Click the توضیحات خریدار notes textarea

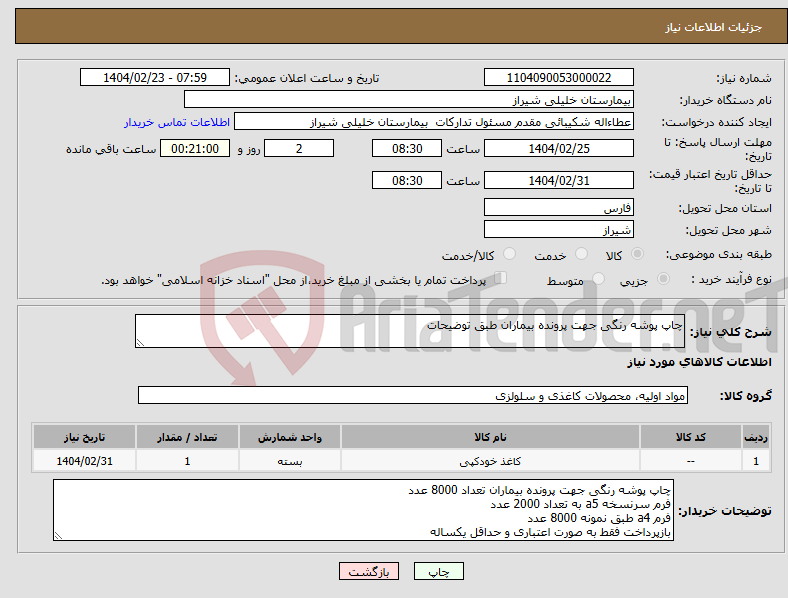coord(363,510)
